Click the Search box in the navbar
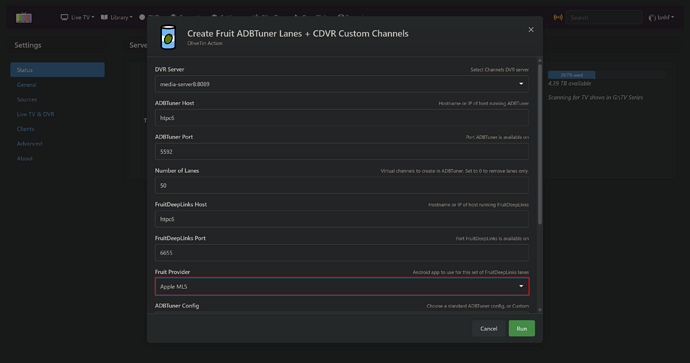 (x=604, y=17)
